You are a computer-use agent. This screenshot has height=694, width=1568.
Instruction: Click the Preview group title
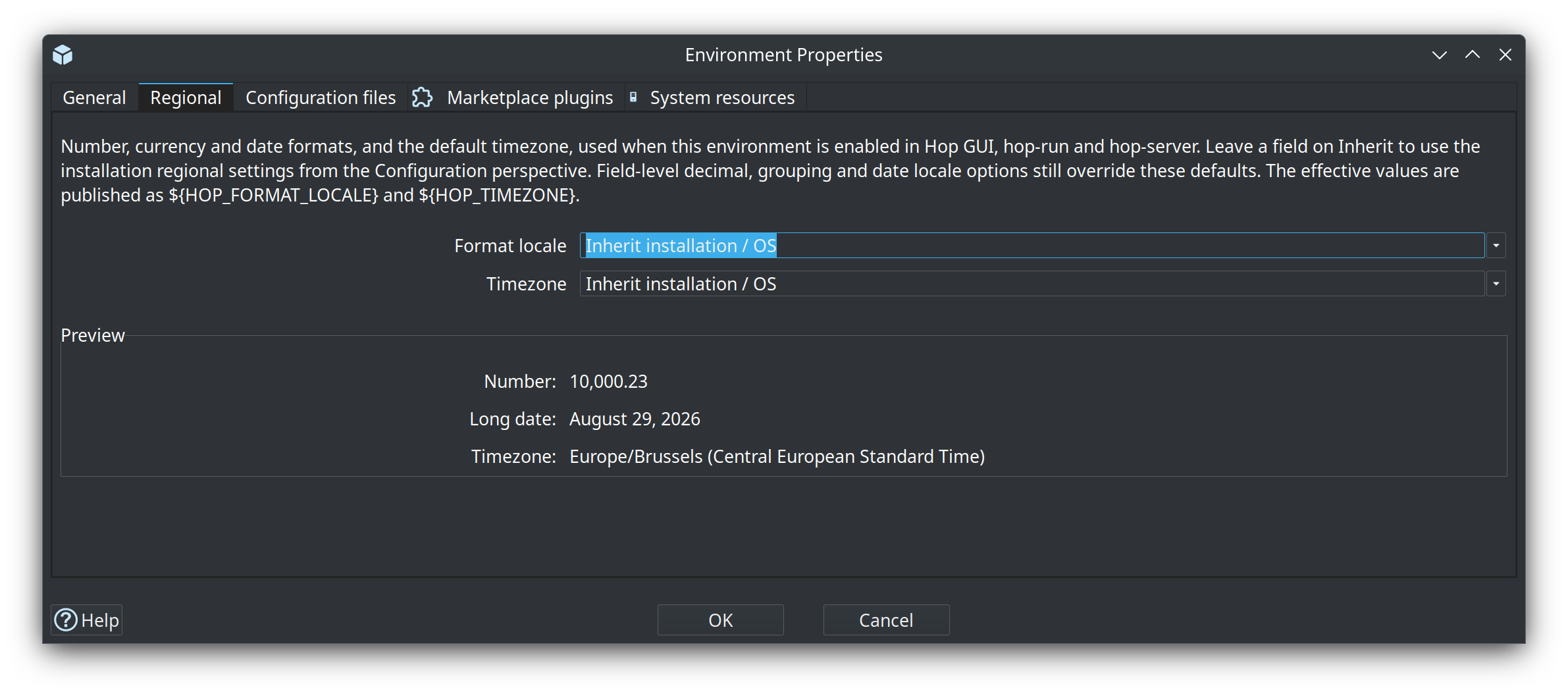click(x=93, y=335)
